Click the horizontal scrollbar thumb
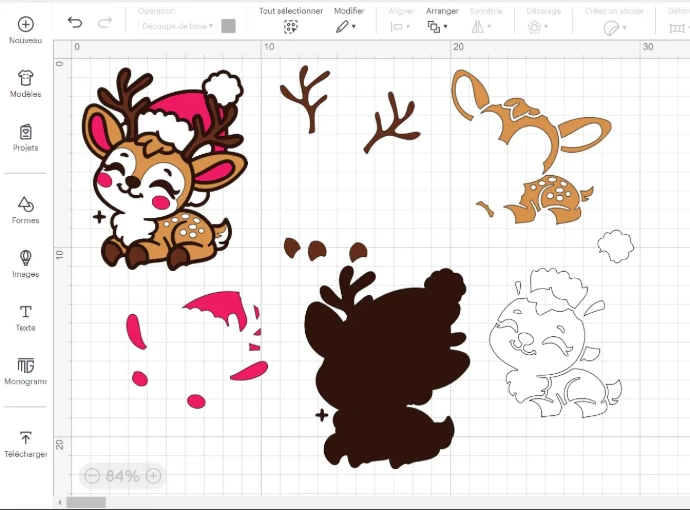Image resolution: width=690 pixels, height=510 pixels. coord(86,502)
